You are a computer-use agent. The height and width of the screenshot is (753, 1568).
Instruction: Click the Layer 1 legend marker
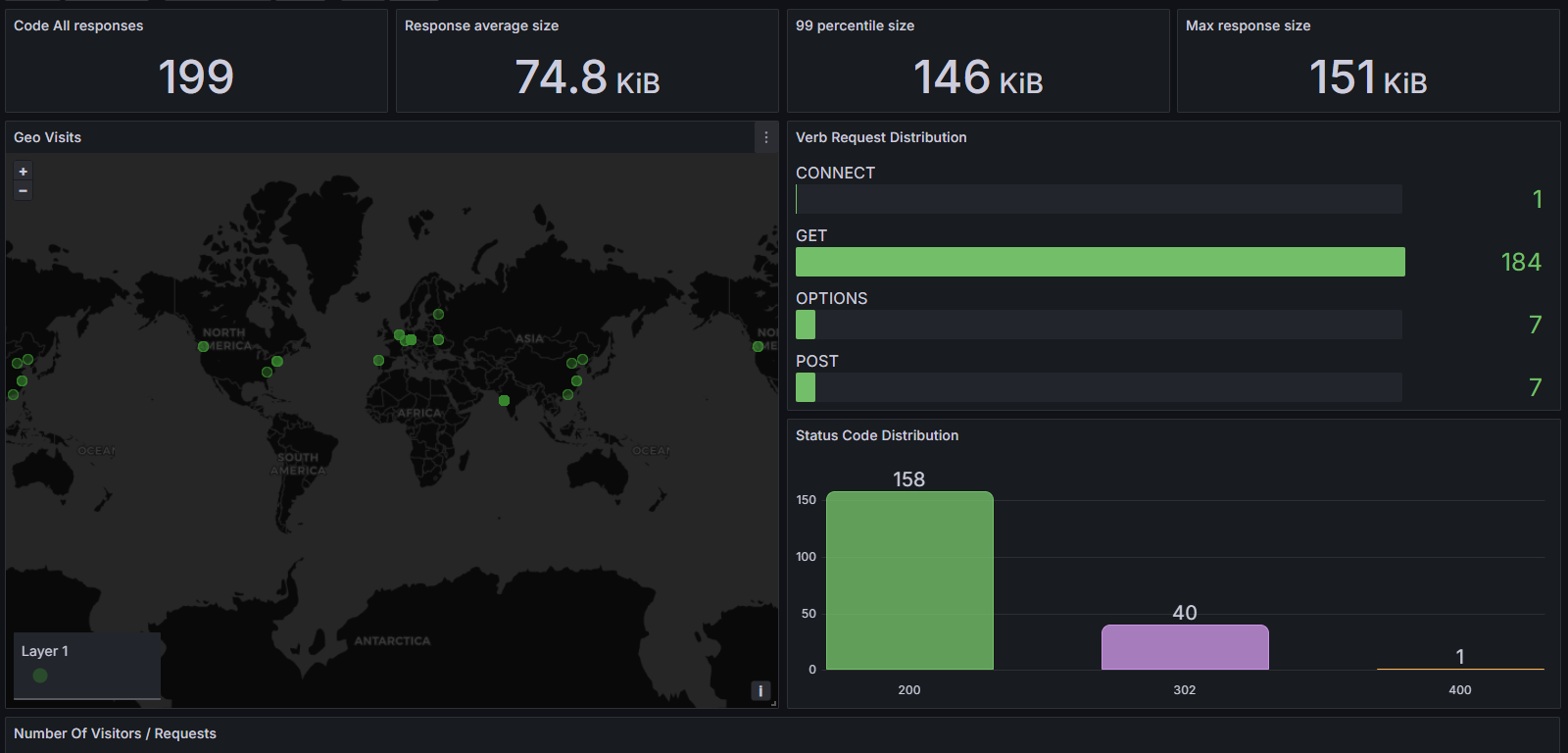[x=40, y=676]
